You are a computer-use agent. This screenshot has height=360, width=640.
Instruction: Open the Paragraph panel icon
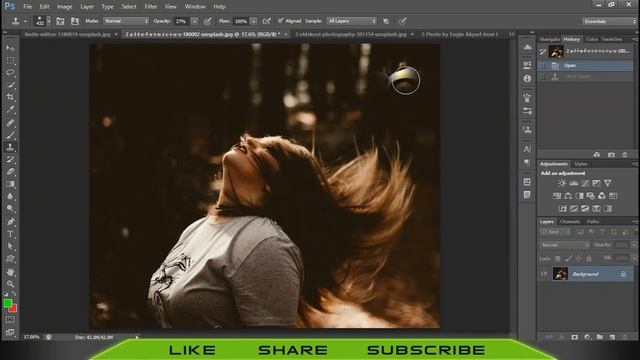tap(527, 162)
